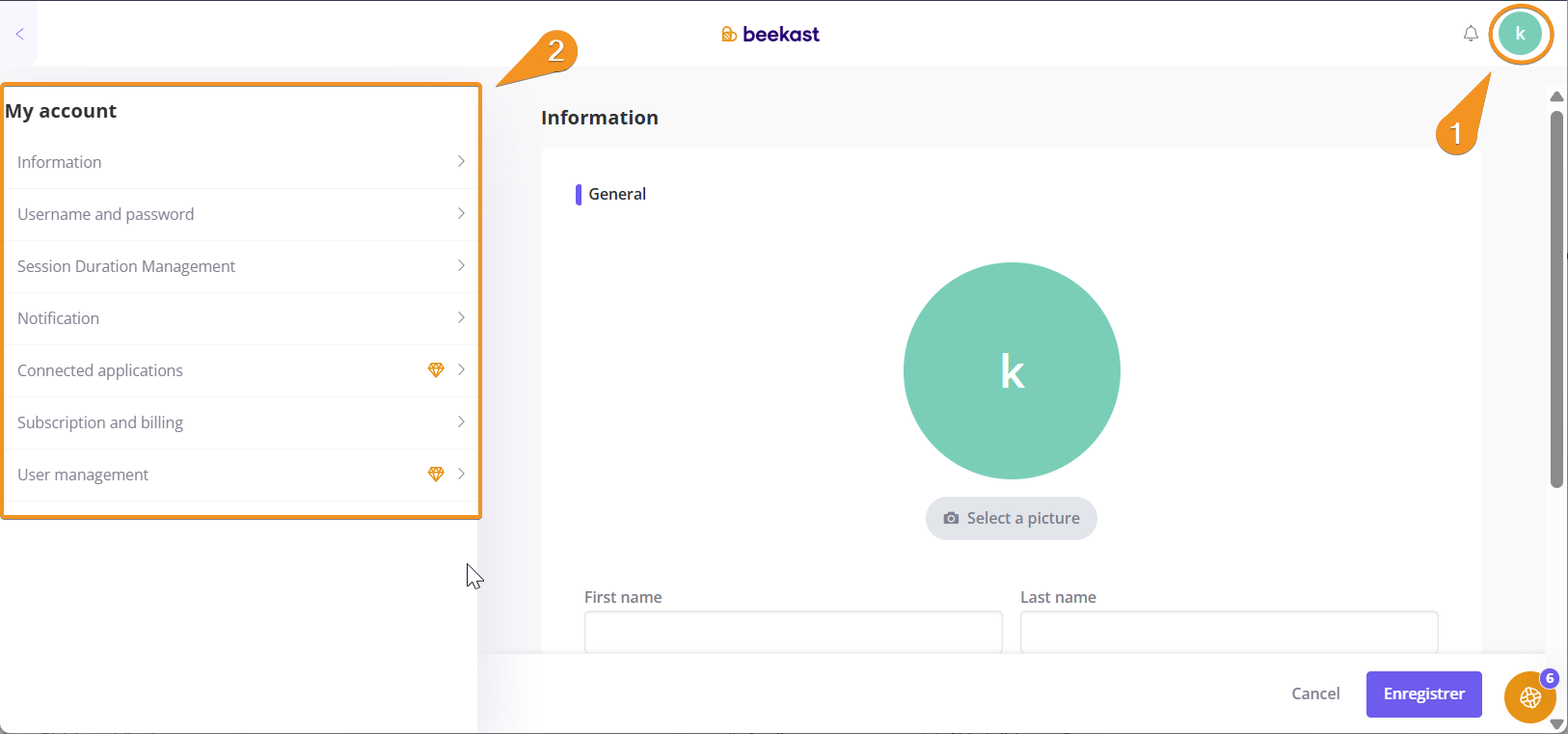Click the Last name input field

tap(1229, 632)
